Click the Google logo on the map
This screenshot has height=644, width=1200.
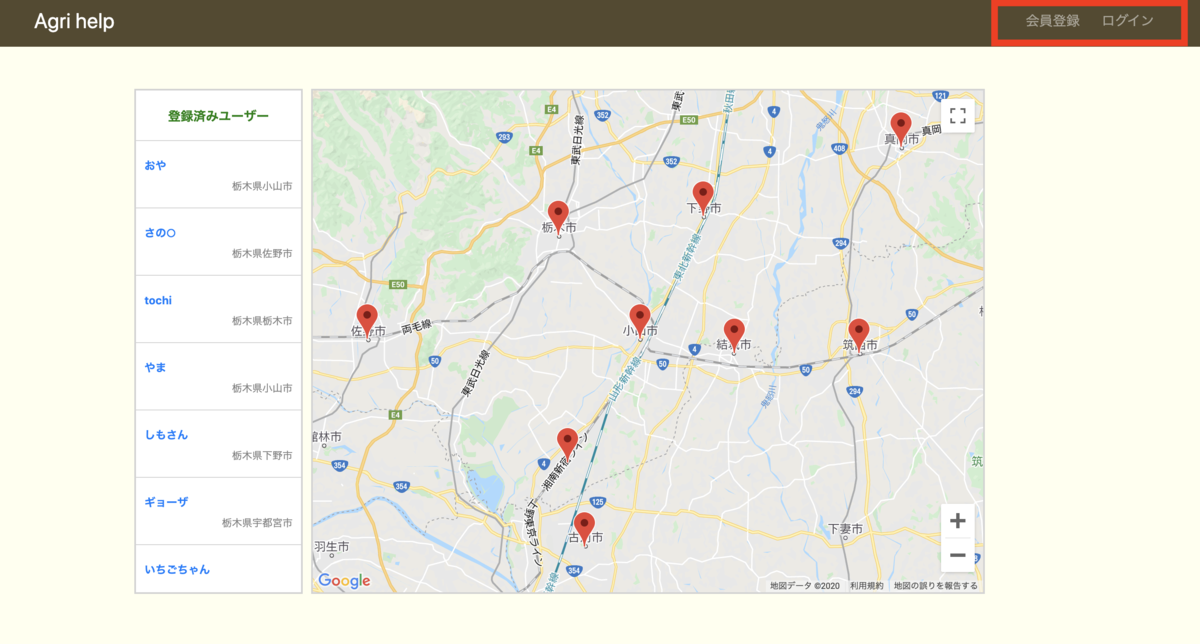pos(344,581)
